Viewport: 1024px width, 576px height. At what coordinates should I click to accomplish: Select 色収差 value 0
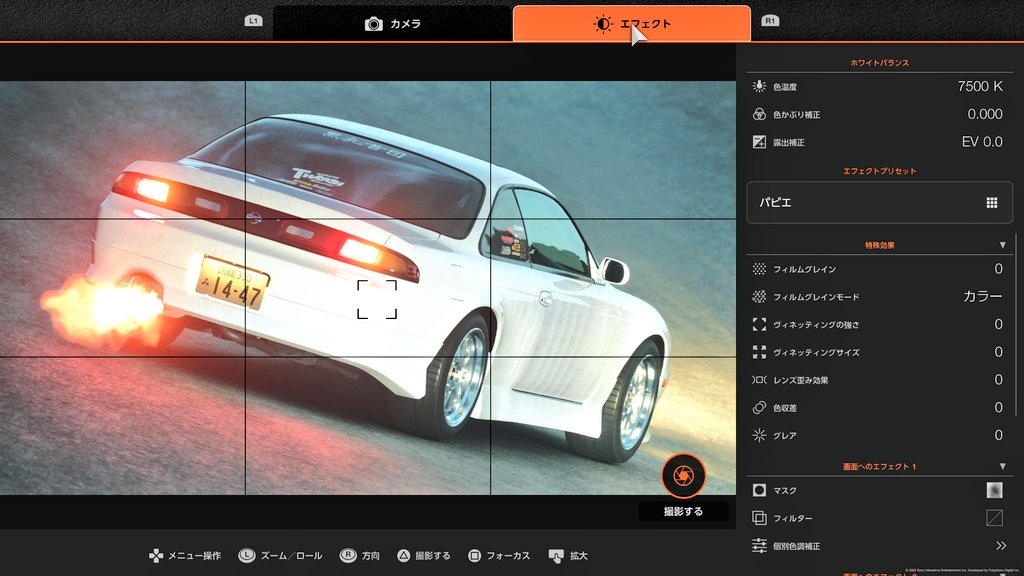(x=998, y=408)
